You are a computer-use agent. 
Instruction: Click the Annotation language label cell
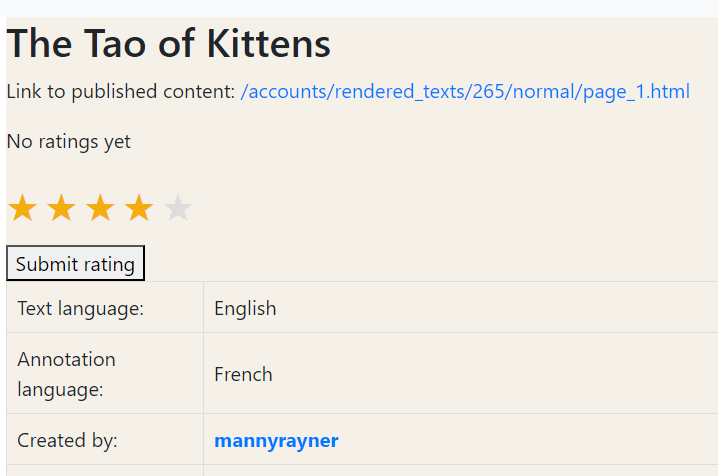[x=67, y=374]
